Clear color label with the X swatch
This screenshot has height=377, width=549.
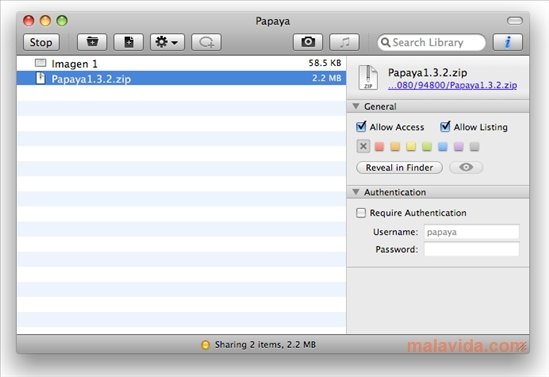(x=363, y=146)
